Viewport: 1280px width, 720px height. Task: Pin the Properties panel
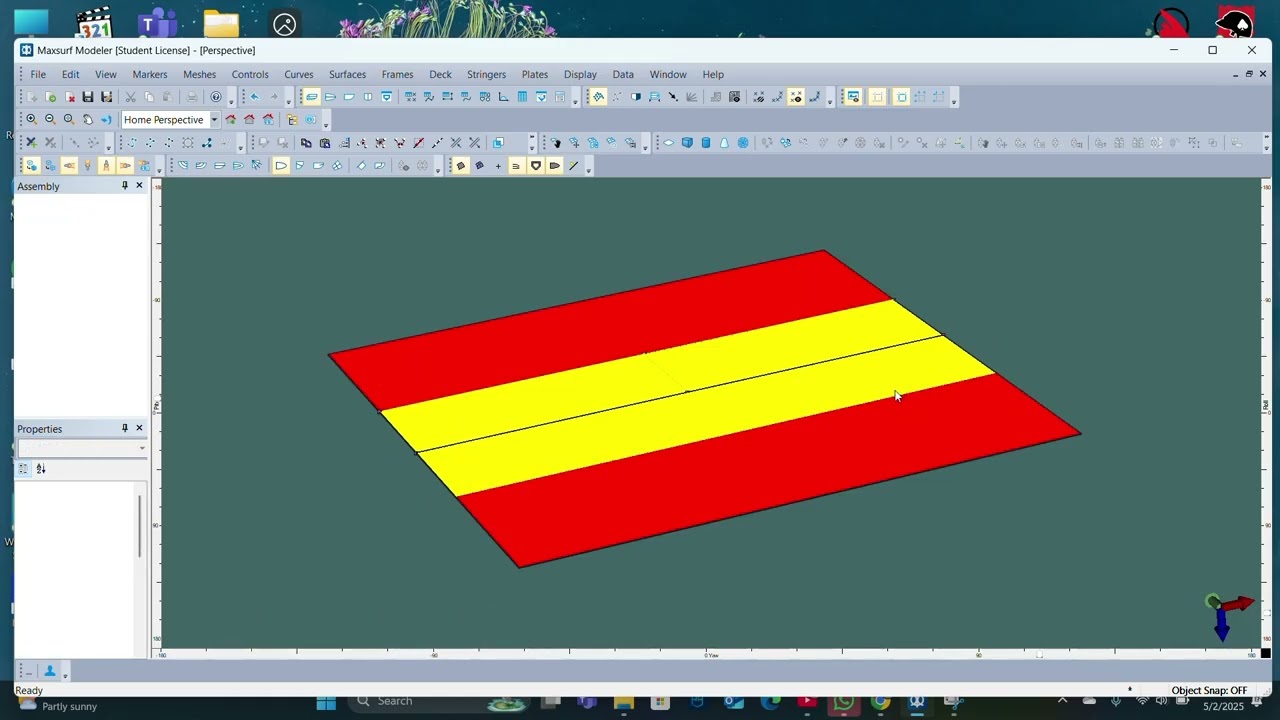[125, 428]
